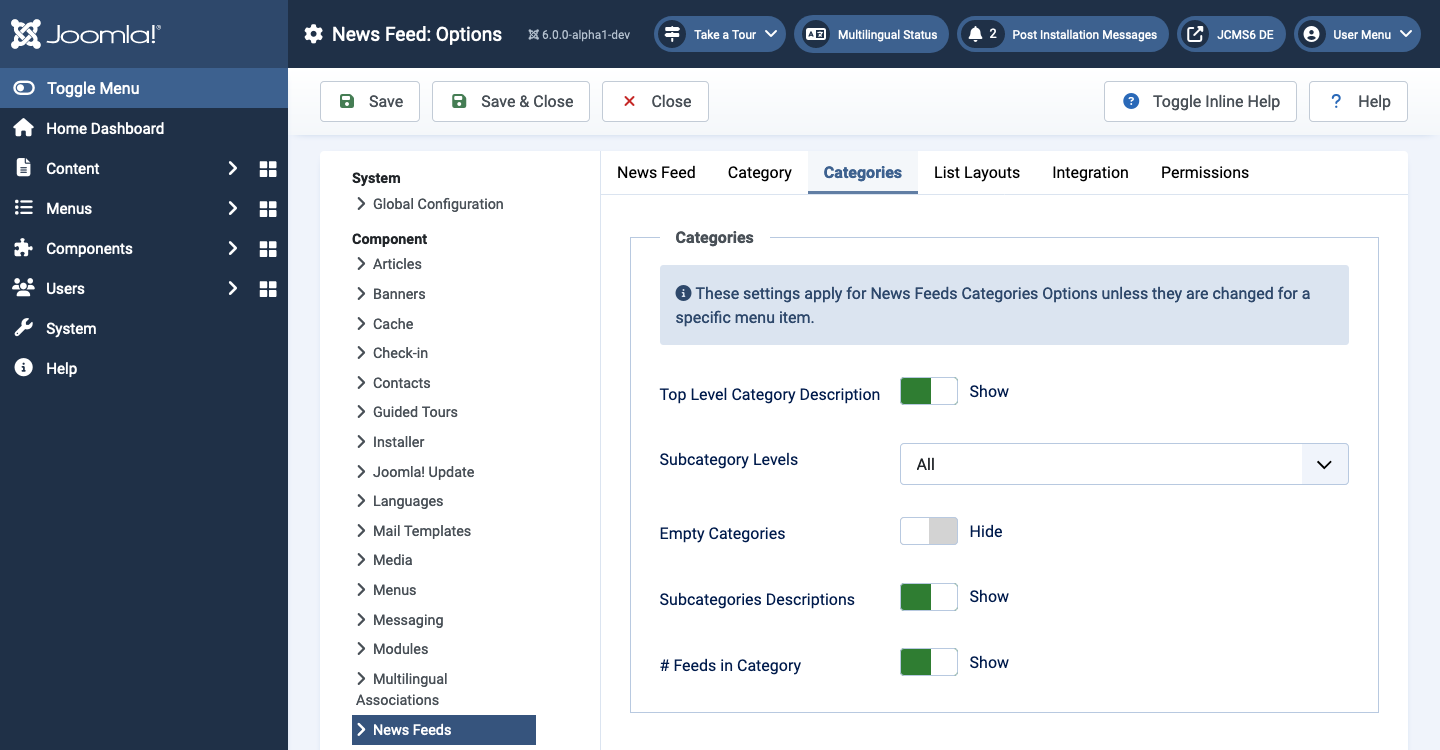This screenshot has height=750, width=1440.
Task: Click the info icon in the settings notice
Action: pos(683,293)
